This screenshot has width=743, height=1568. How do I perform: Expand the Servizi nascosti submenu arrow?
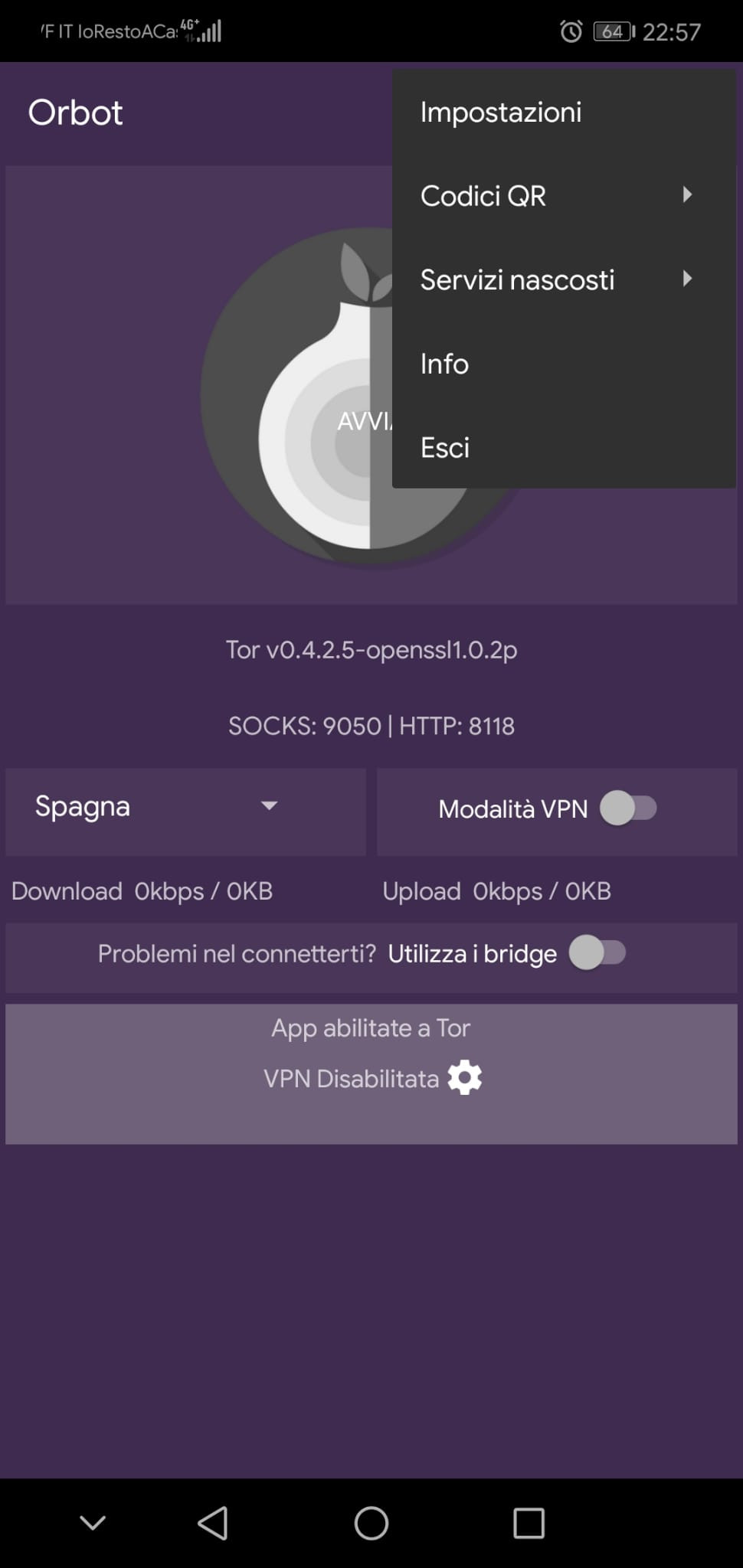click(687, 279)
